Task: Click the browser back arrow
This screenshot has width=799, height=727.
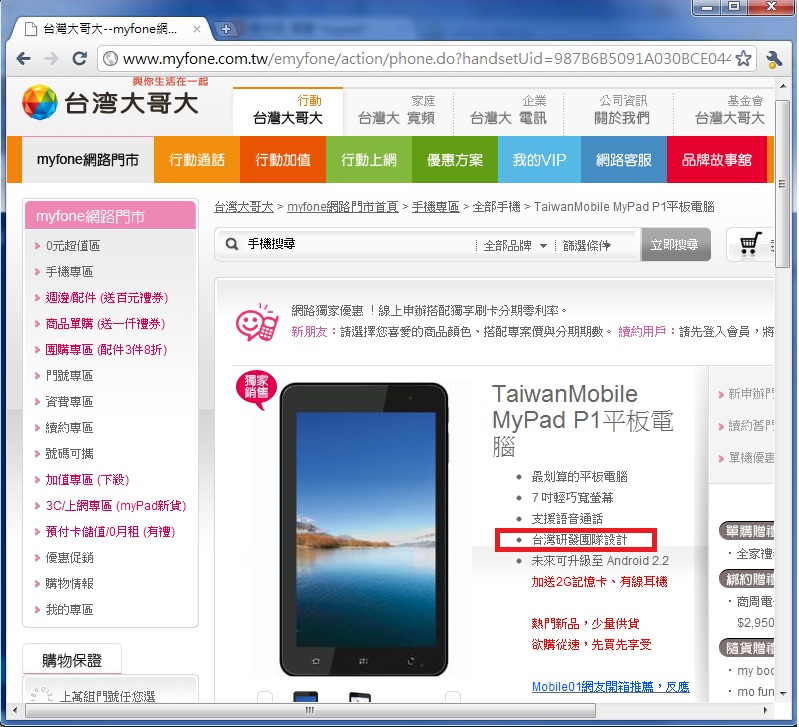Action: pyautogui.click(x=23, y=59)
